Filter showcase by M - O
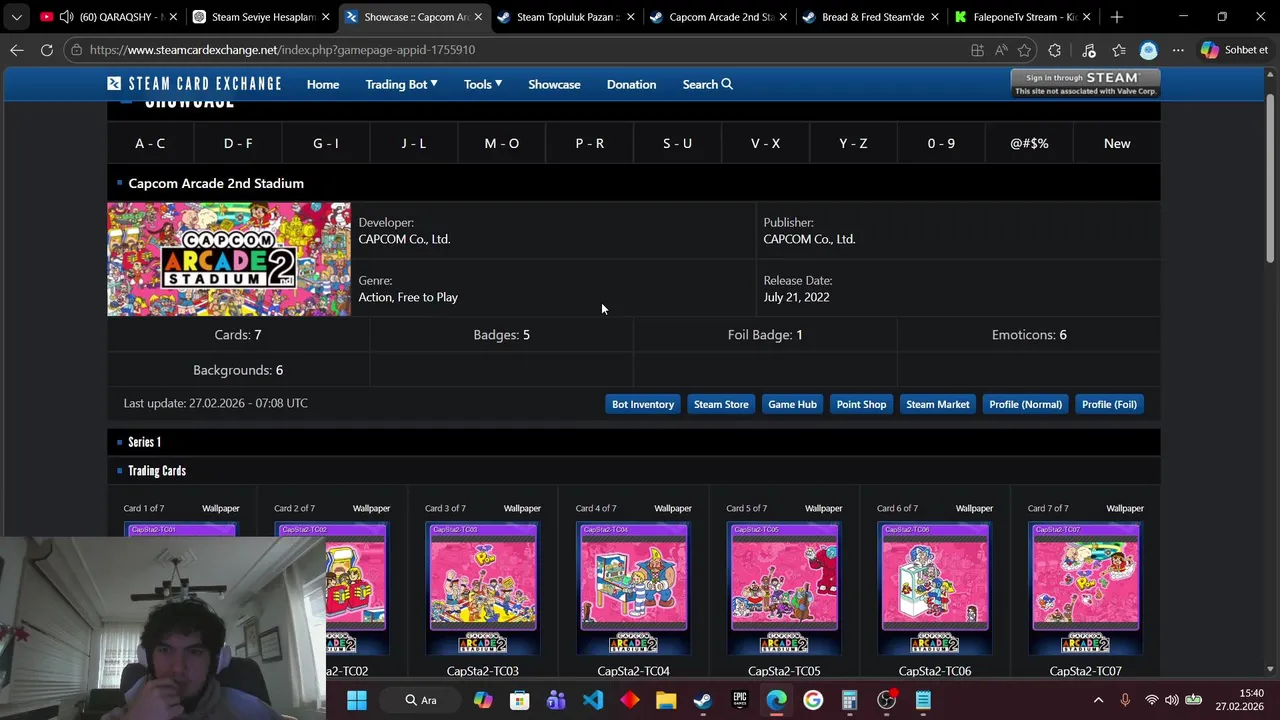 [x=502, y=143]
